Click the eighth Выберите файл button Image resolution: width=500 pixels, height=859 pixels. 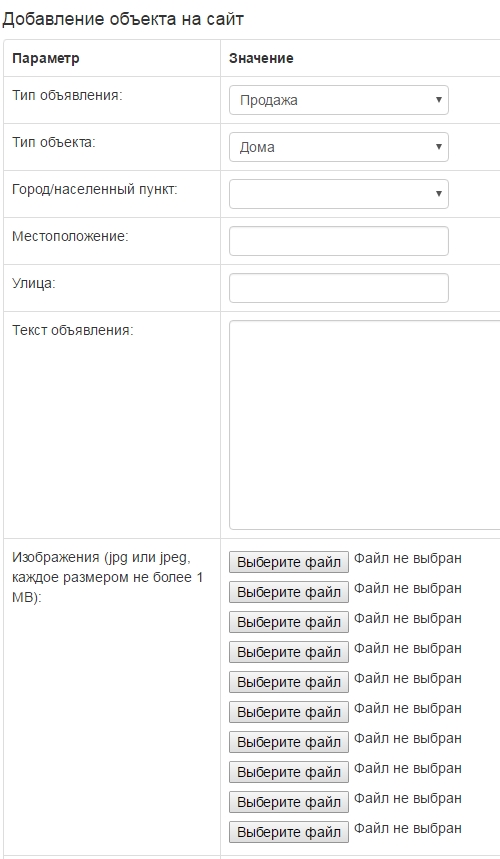pyautogui.click(x=289, y=772)
